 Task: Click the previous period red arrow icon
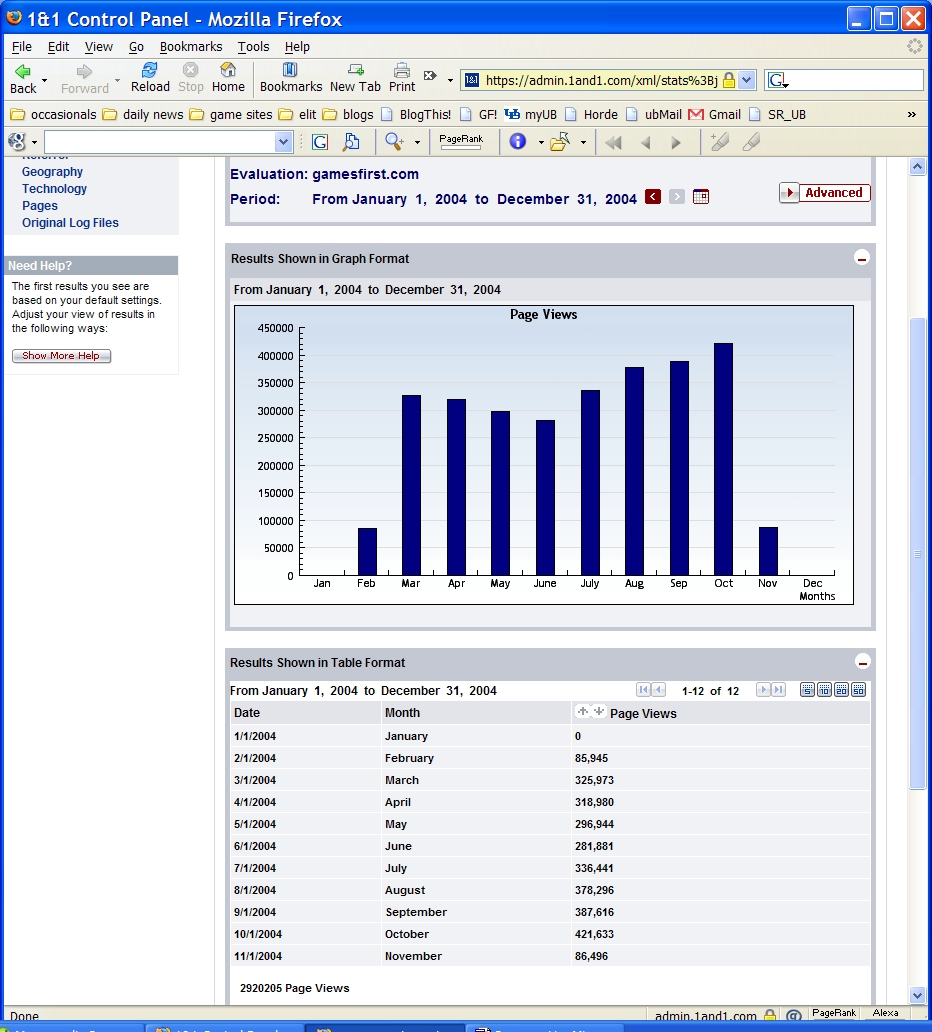click(x=655, y=197)
